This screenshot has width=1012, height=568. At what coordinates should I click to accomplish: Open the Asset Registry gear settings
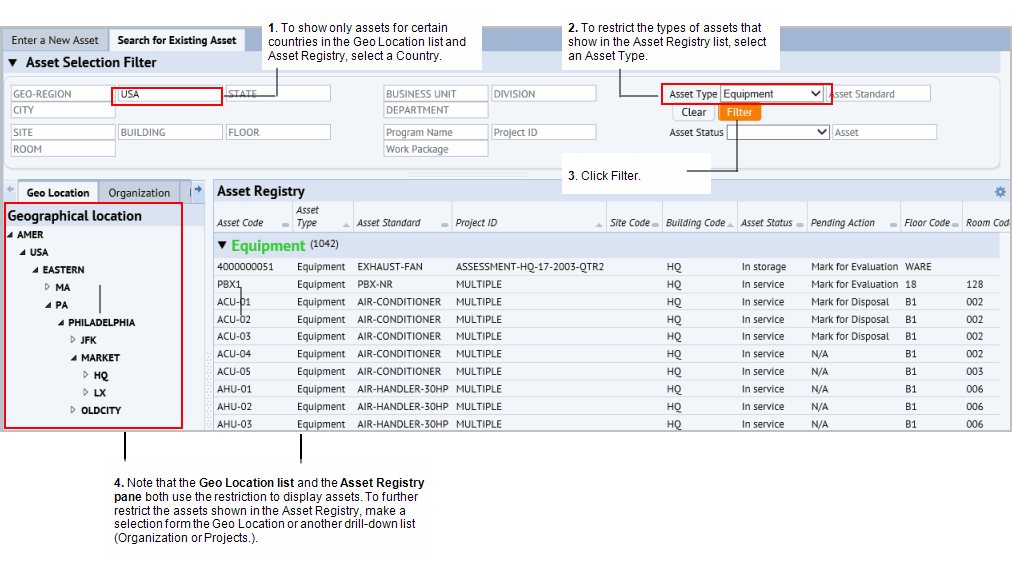point(999,192)
